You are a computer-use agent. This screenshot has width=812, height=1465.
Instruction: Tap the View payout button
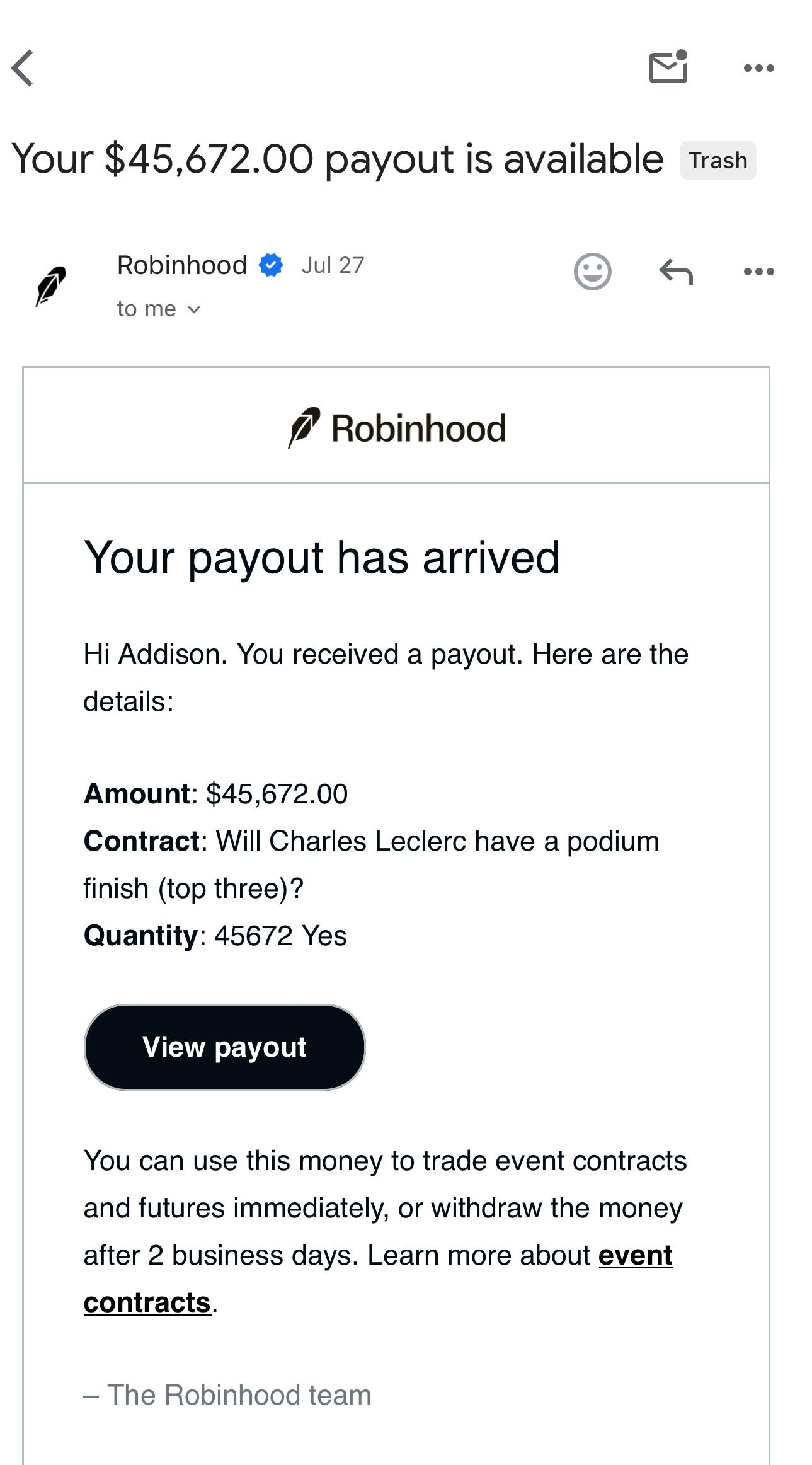point(225,1047)
